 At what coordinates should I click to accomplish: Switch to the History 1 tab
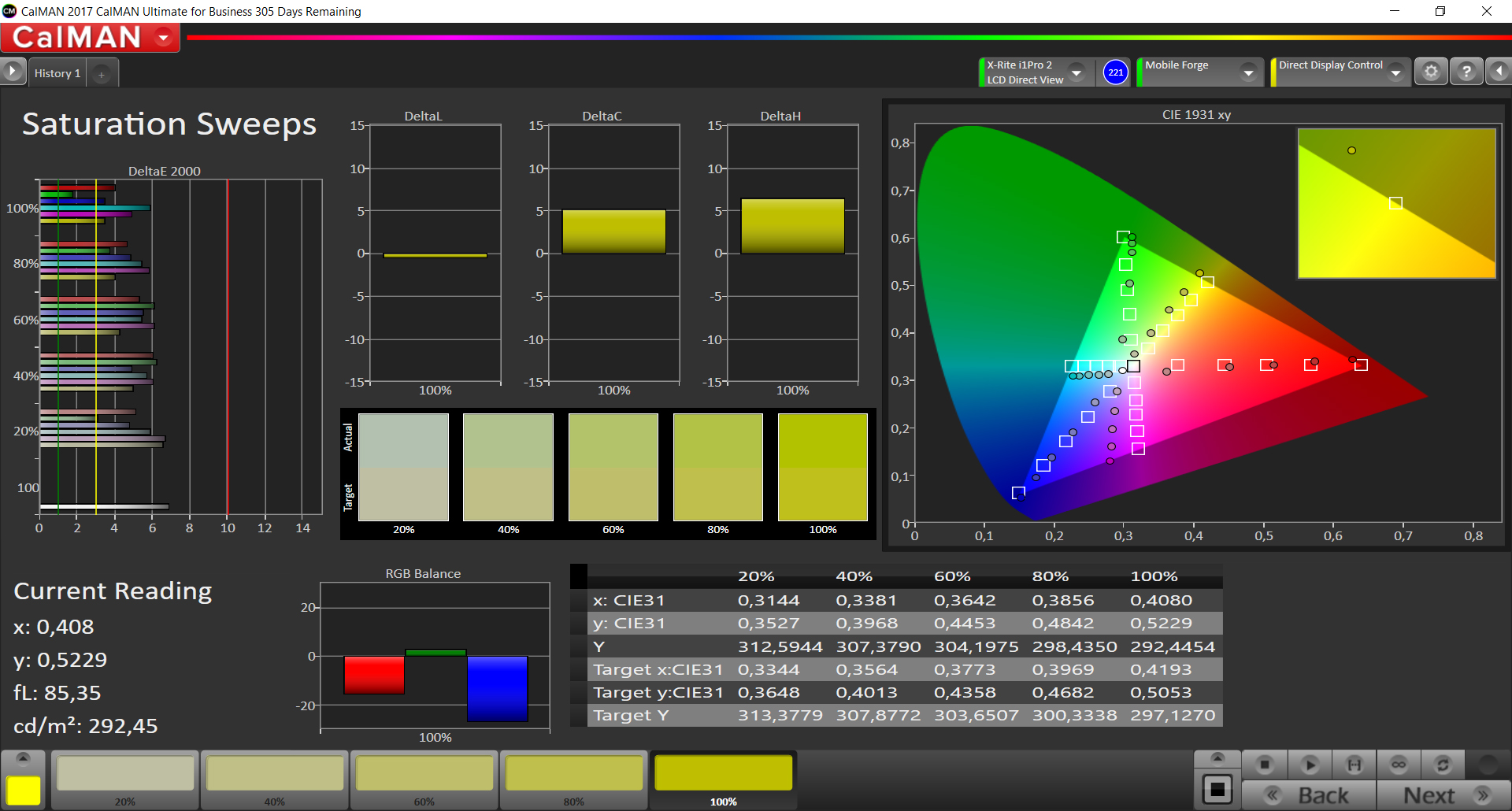[57, 73]
